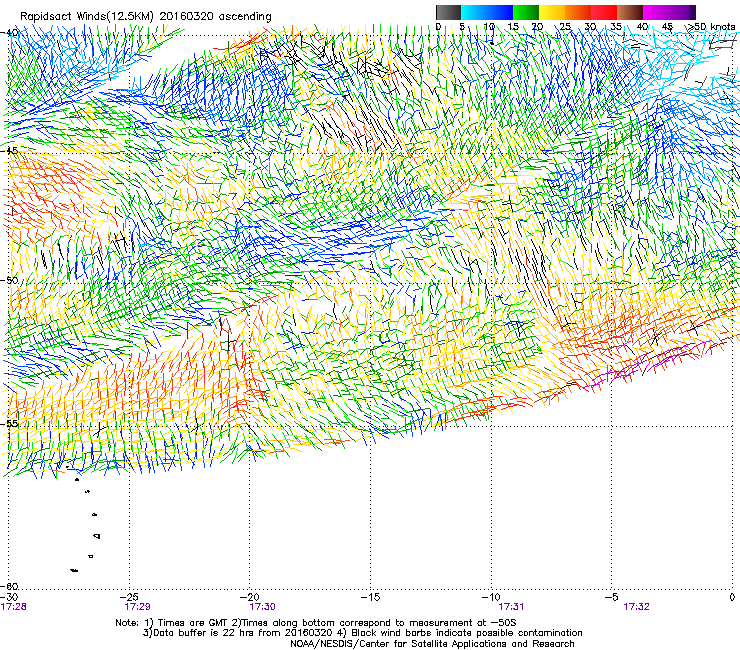Click the purple '17:32' time label

(636, 607)
